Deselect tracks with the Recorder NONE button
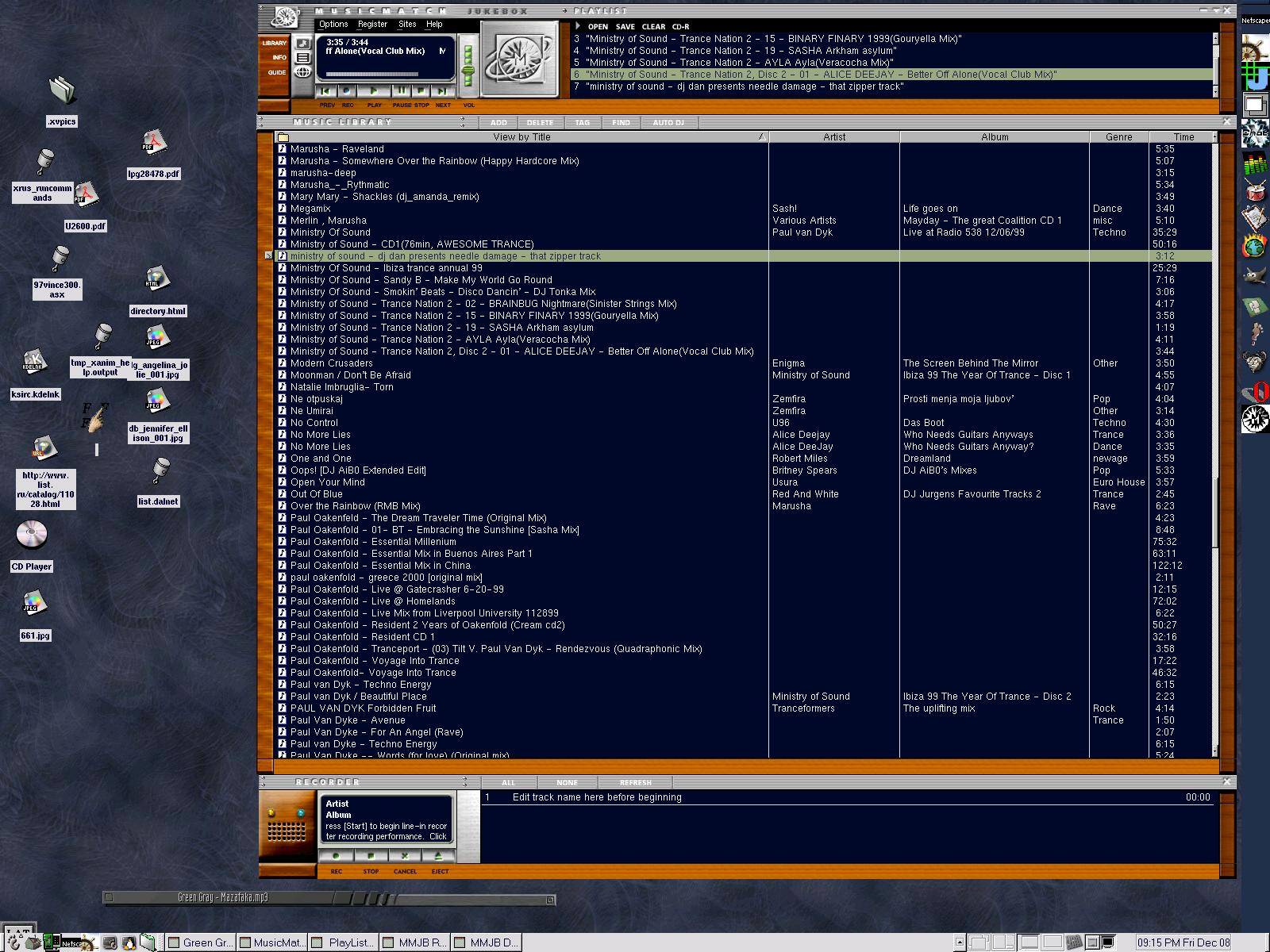Viewport: 1270px width, 952px height. (567, 782)
